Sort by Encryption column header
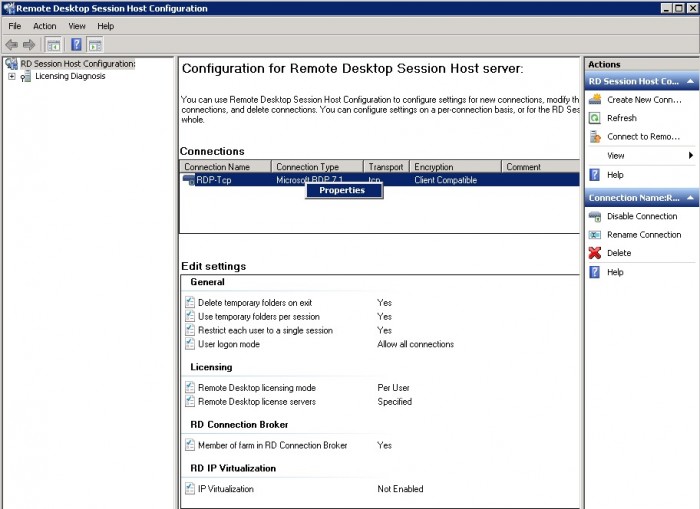The image size is (700, 509). (455, 167)
